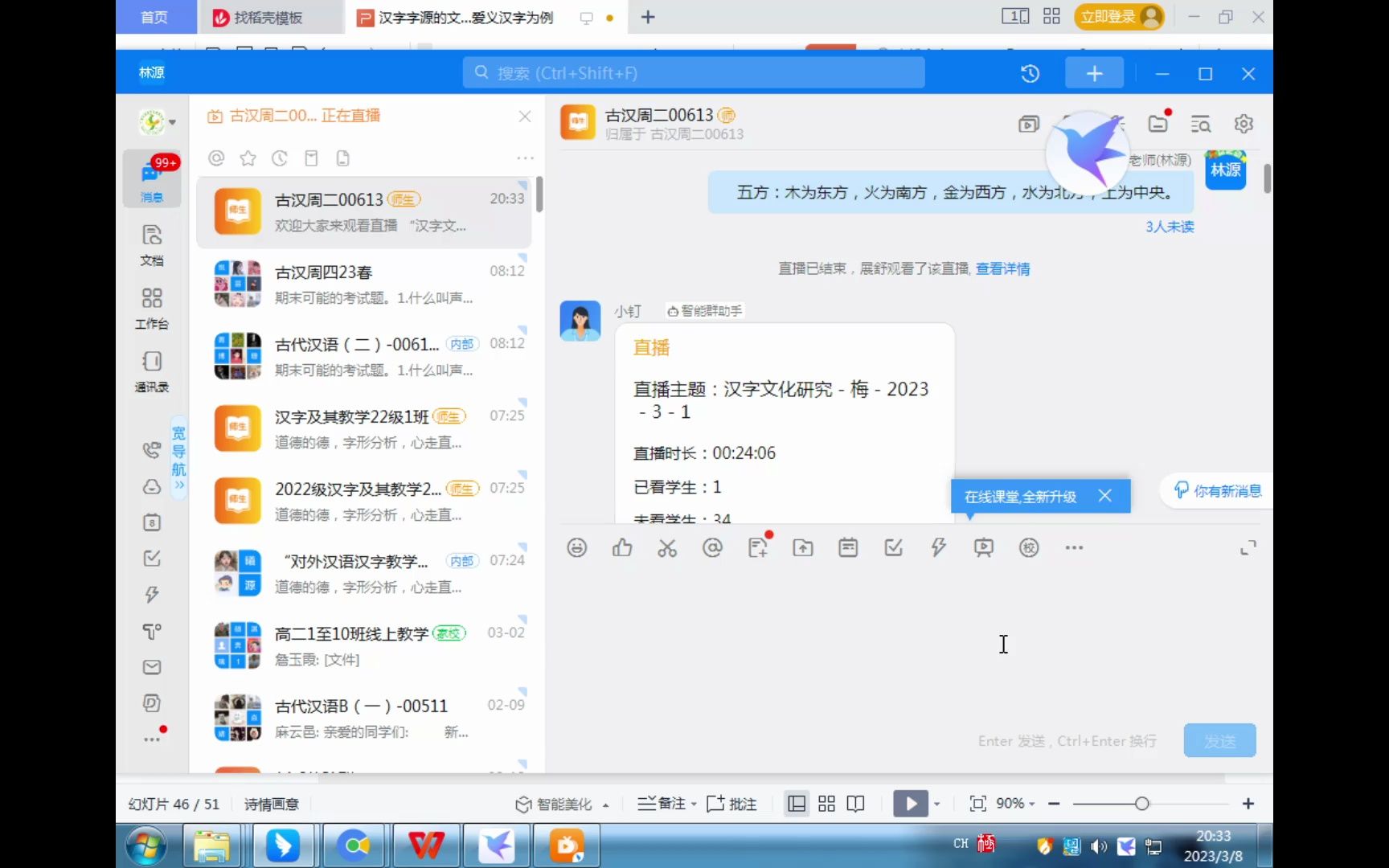Open the Messages (消息) sidebar icon
This screenshot has height=868, width=1389.
coord(151,178)
